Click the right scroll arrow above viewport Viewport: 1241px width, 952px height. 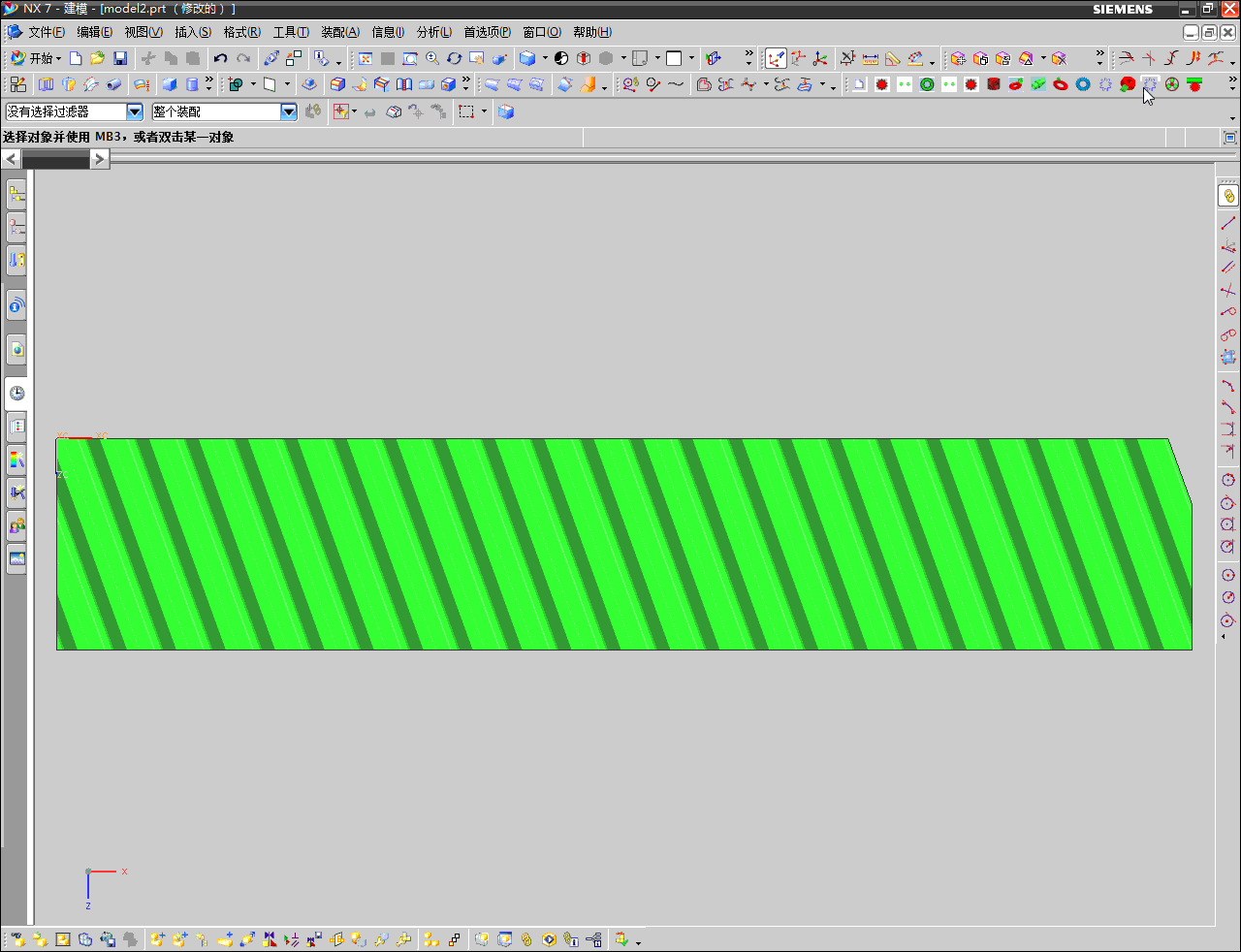point(100,159)
